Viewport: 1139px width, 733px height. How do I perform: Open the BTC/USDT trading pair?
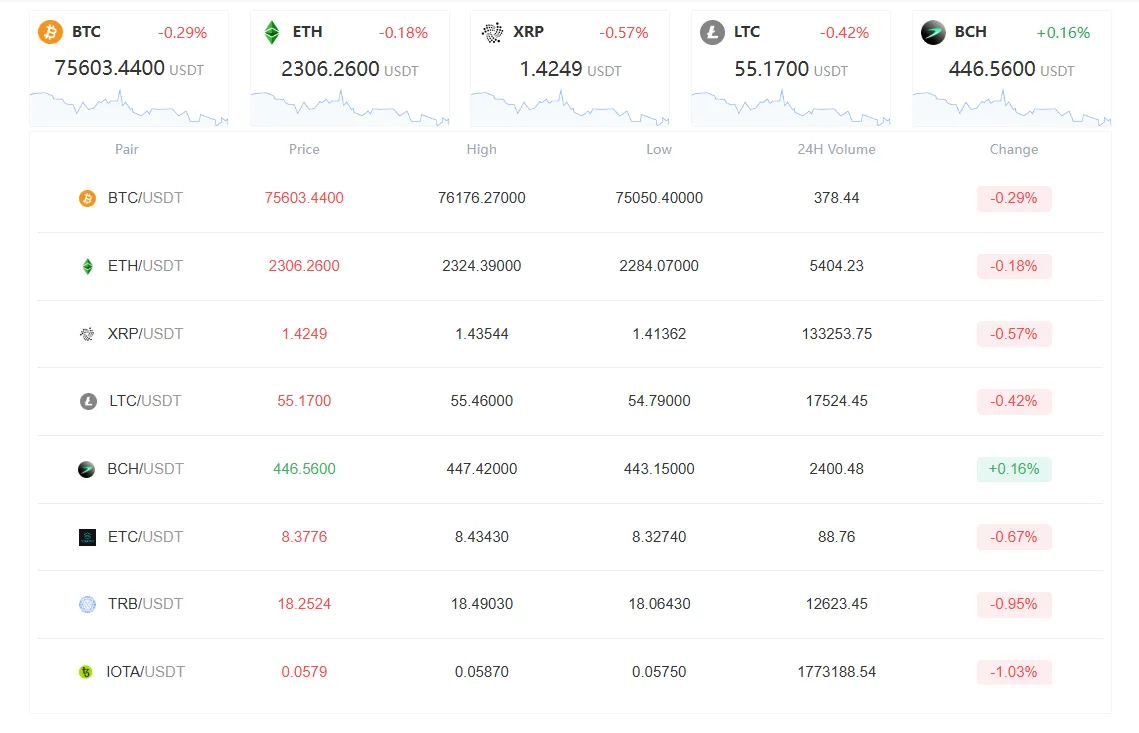(145, 198)
